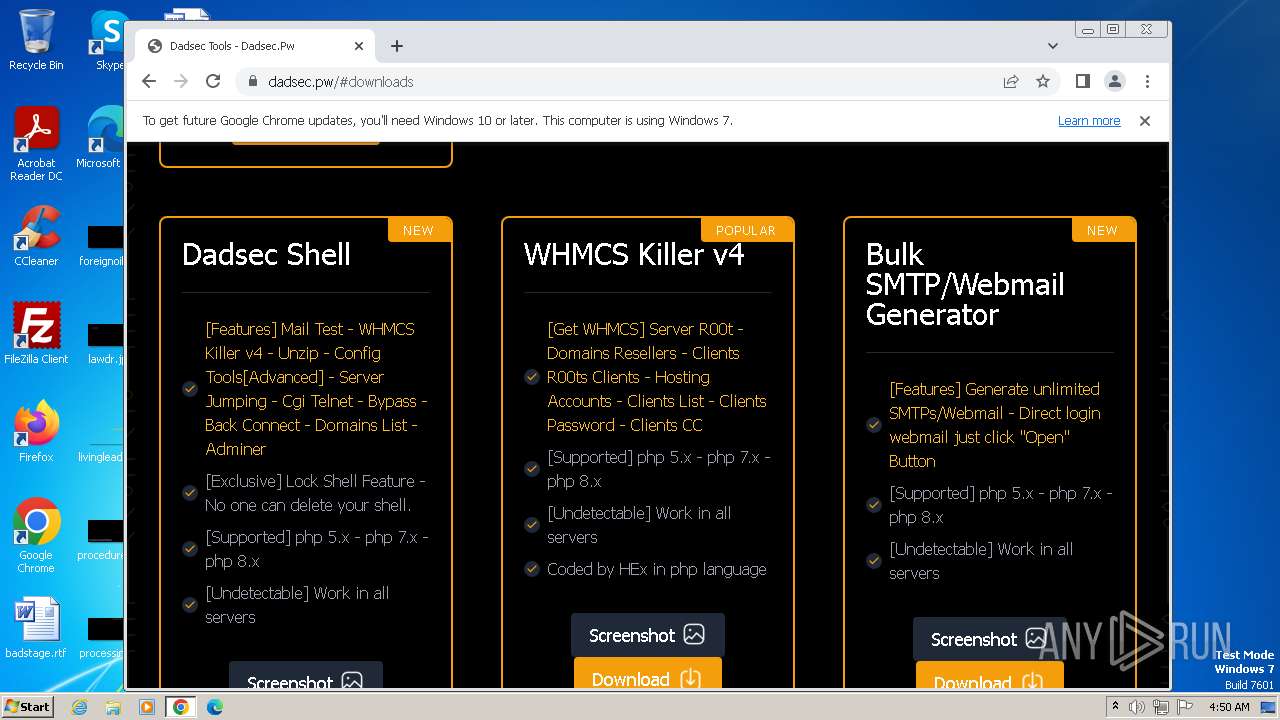
Task: Click the WHMCS Killer v4 heading
Action: coord(634,254)
